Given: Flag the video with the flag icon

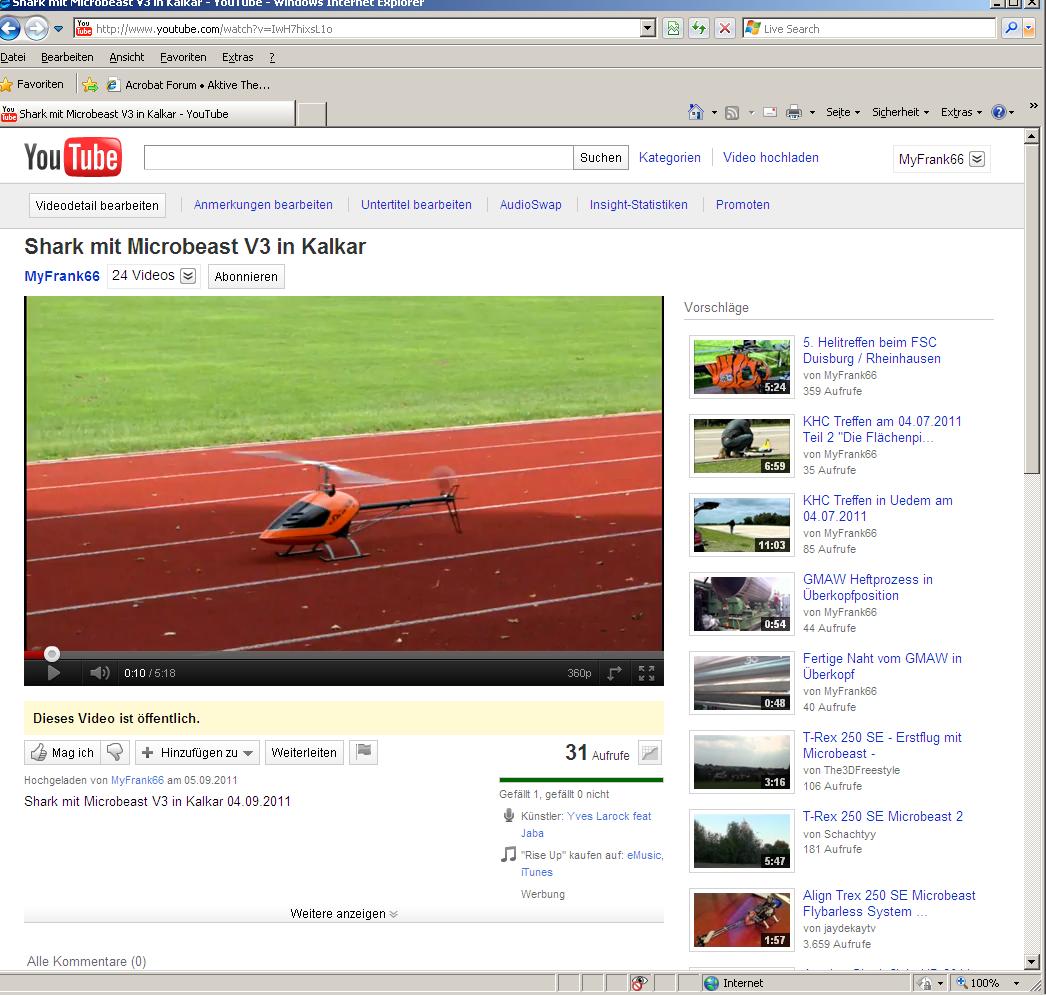Looking at the screenshot, I should (x=364, y=752).
